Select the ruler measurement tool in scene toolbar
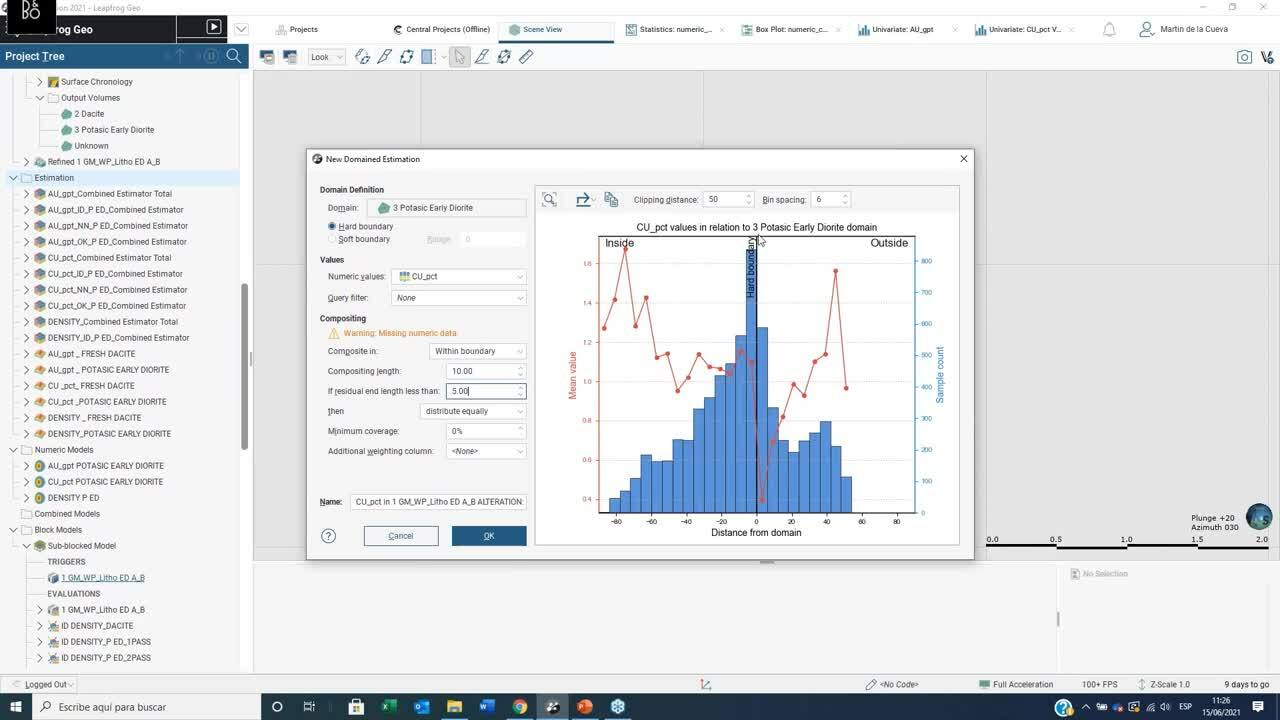 [526, 57]
